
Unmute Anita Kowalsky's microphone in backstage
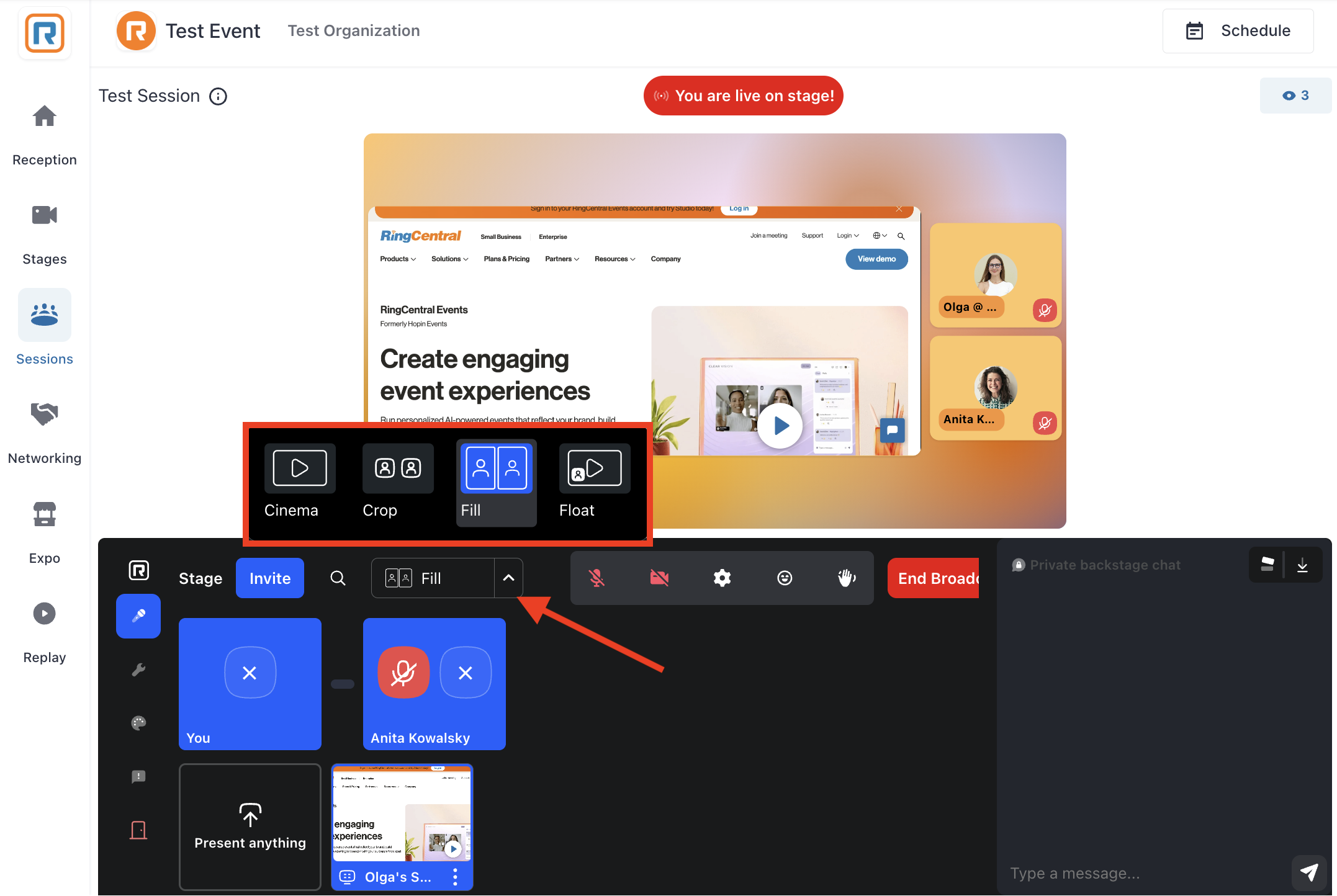coord(403,673)
